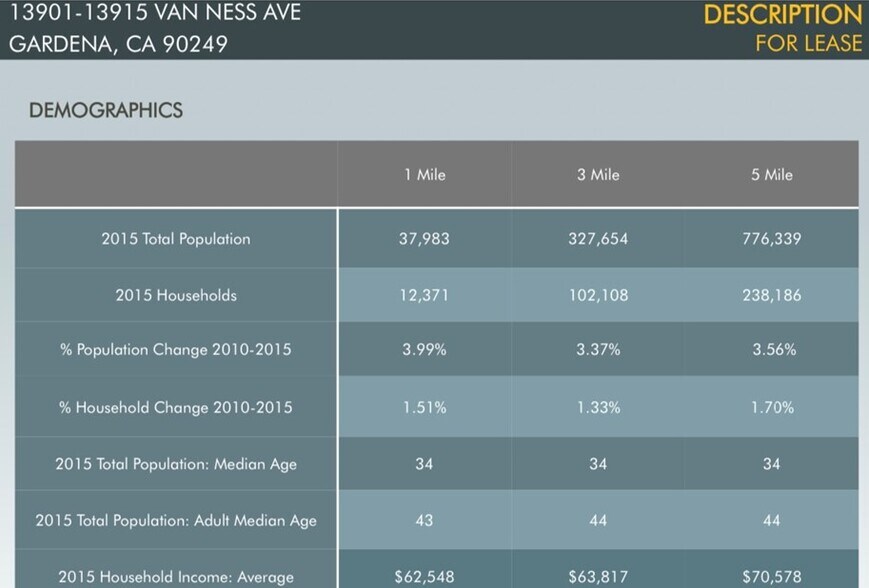The image size is (869, 588).
Task: Click the % Population Change 2010-2015 label
Action: pyautogui.click(x=176, y=350)
